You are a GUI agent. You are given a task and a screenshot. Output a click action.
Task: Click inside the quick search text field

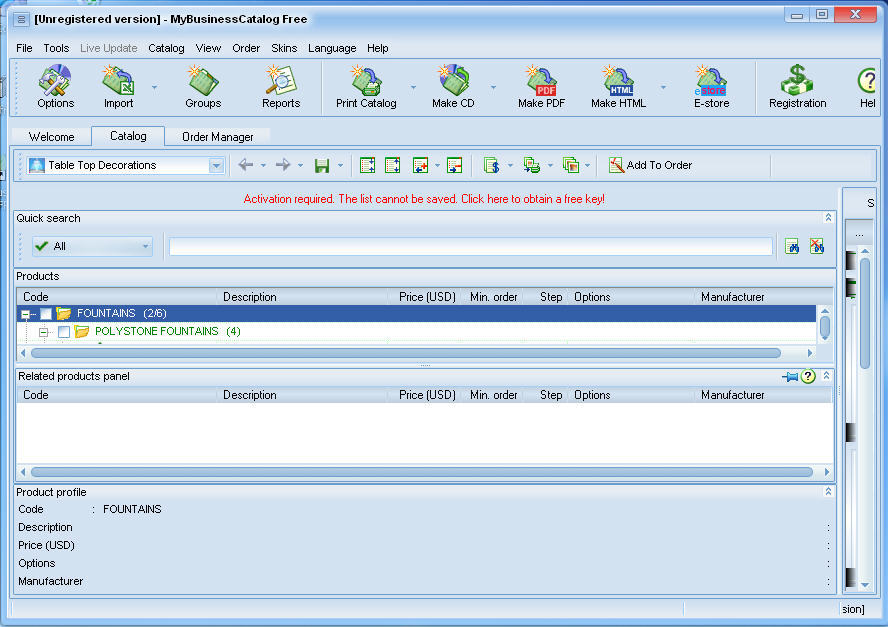click(470, 246)
